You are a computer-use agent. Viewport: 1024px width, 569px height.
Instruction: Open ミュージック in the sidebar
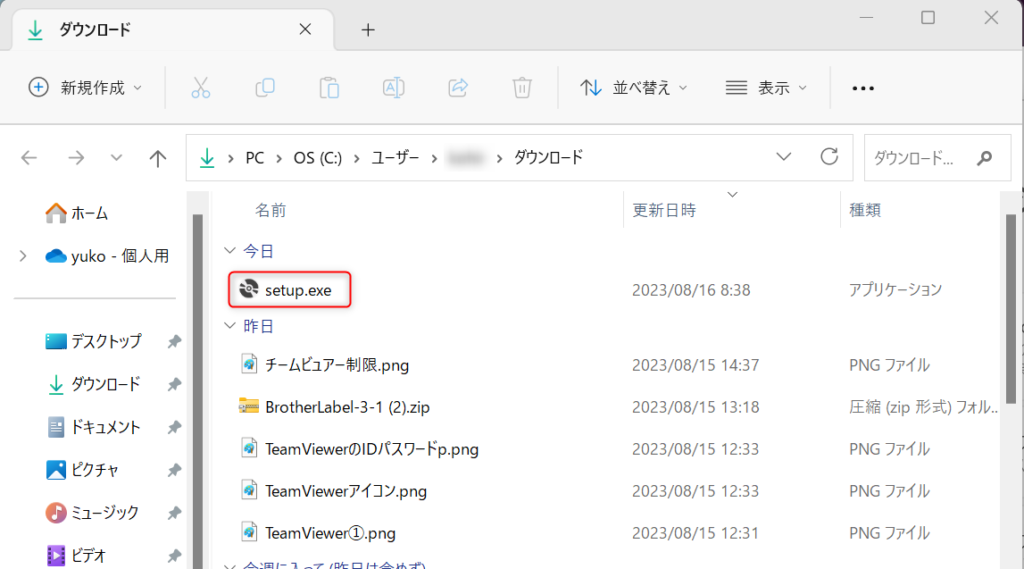tap(92, 513)
